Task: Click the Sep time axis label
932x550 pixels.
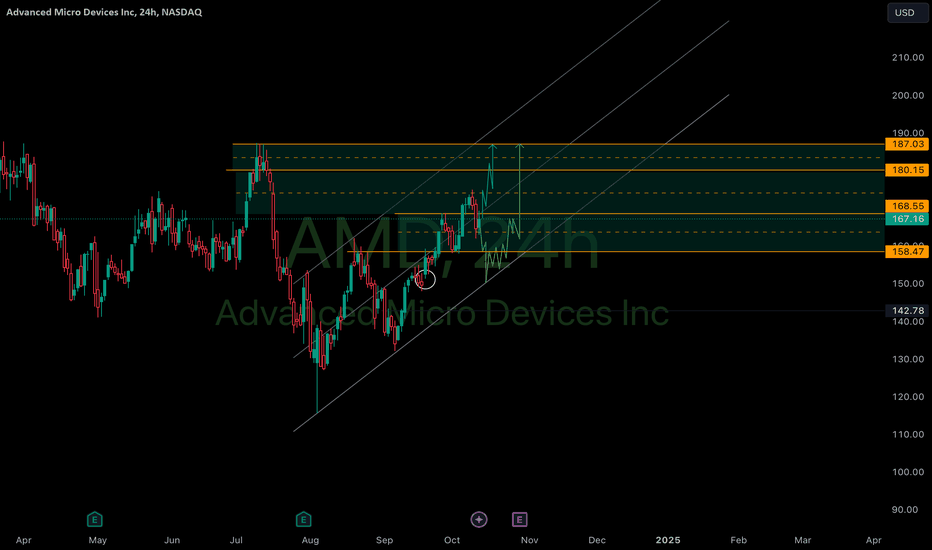Action: [x=385, y=540]
